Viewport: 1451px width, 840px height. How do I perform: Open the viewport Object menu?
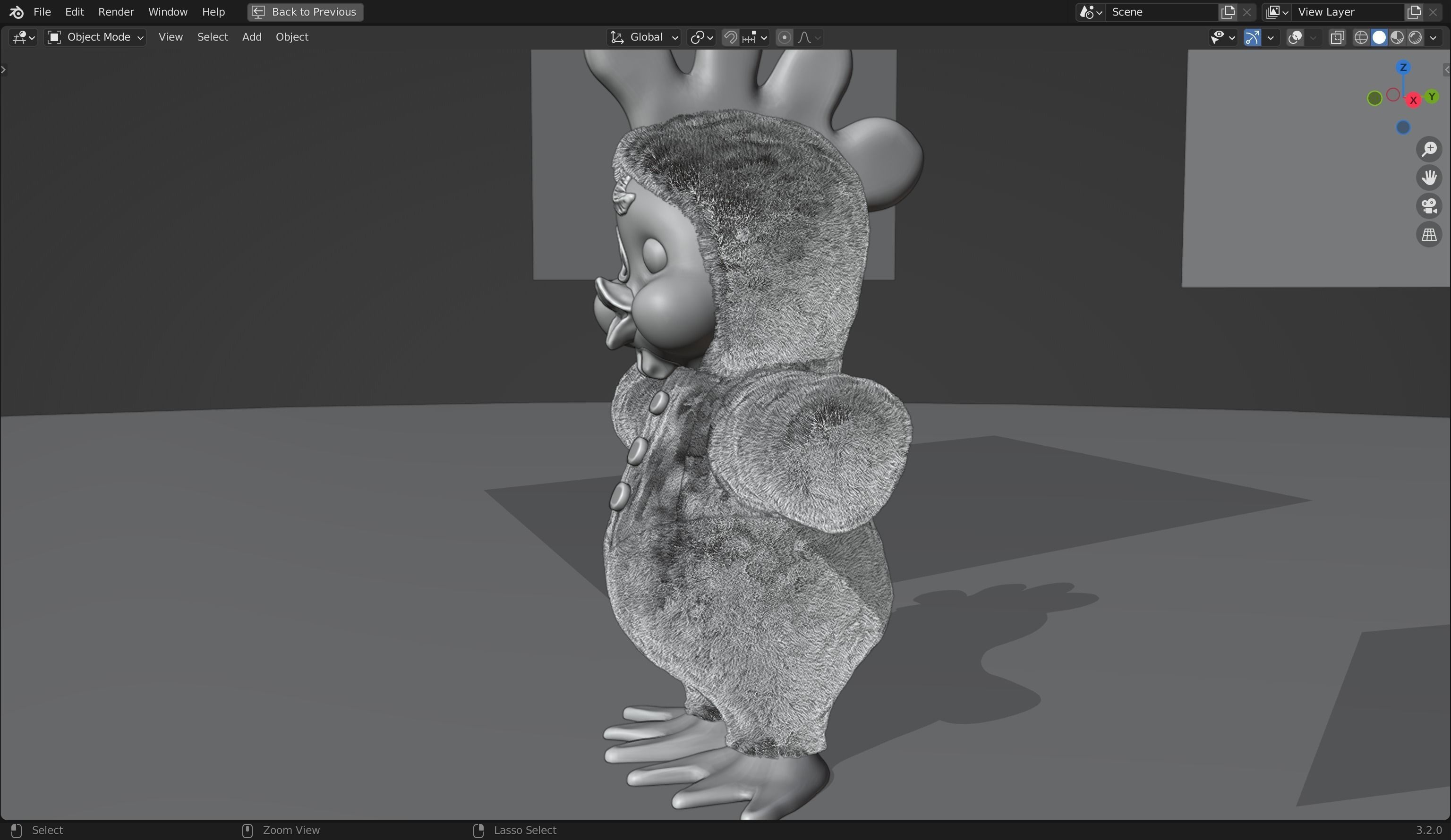(292, 37)
